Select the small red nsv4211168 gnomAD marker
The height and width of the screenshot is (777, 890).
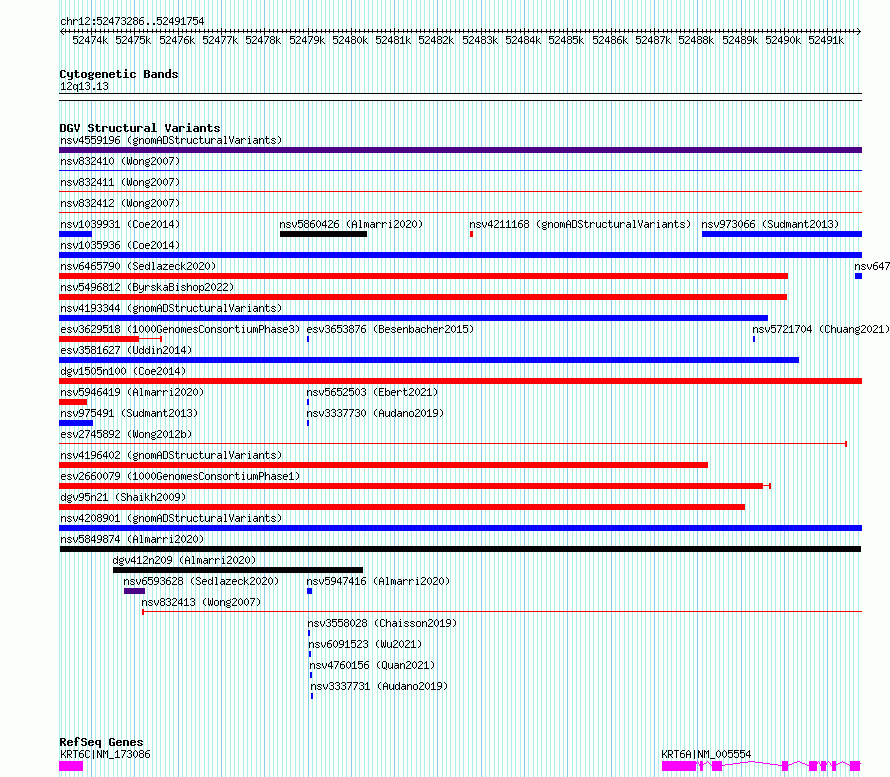click(x=471, y=234)
